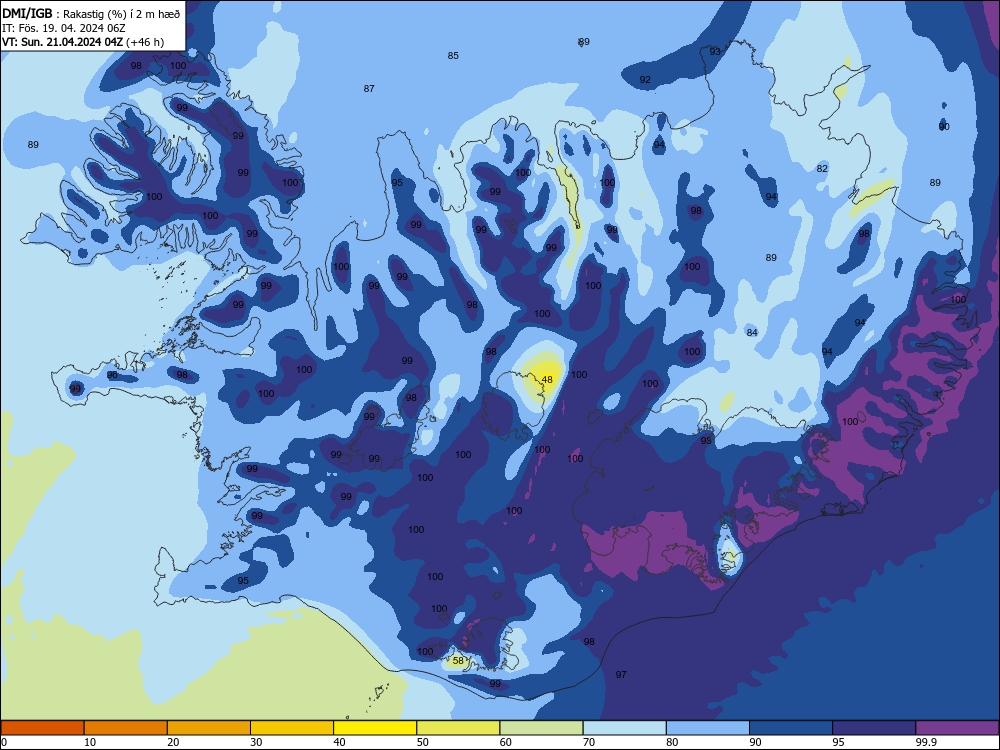This screenshot has height=750, width=1000.
Task: Pick the 50–60 pale yellow legend swatch
Action: coord(458,728)
